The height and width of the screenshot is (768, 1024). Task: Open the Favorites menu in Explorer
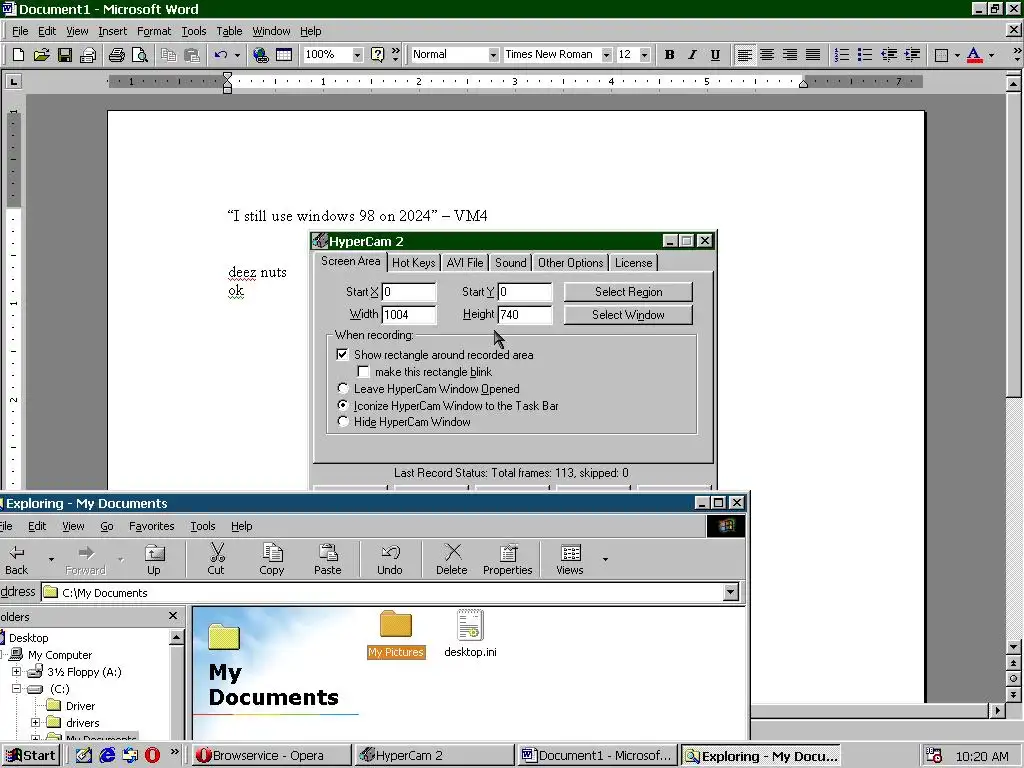point(152,526)
